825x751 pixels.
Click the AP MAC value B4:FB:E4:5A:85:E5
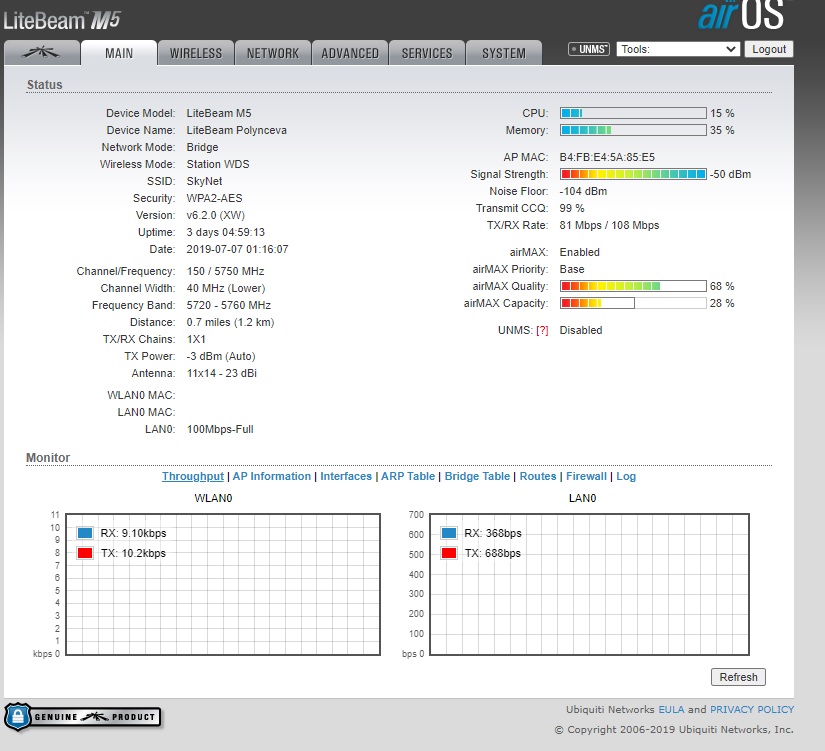pos(607,157)
